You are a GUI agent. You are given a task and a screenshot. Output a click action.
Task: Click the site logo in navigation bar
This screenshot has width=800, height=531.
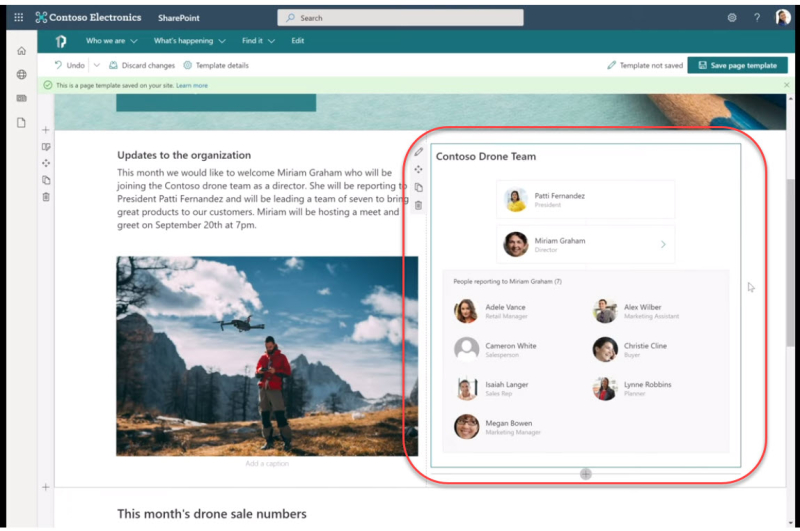[61, 41]
